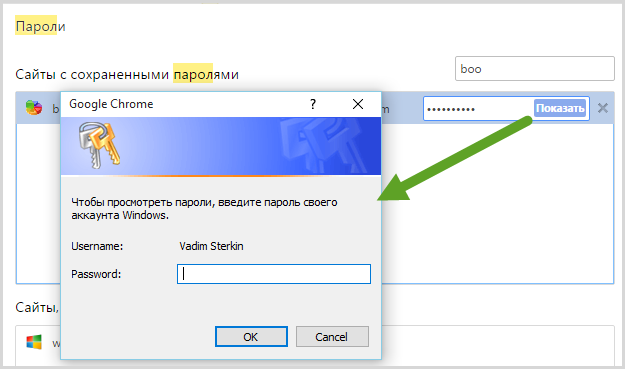
Task: Click the Показать button to reveal password
Action: [x=560, y=108]
